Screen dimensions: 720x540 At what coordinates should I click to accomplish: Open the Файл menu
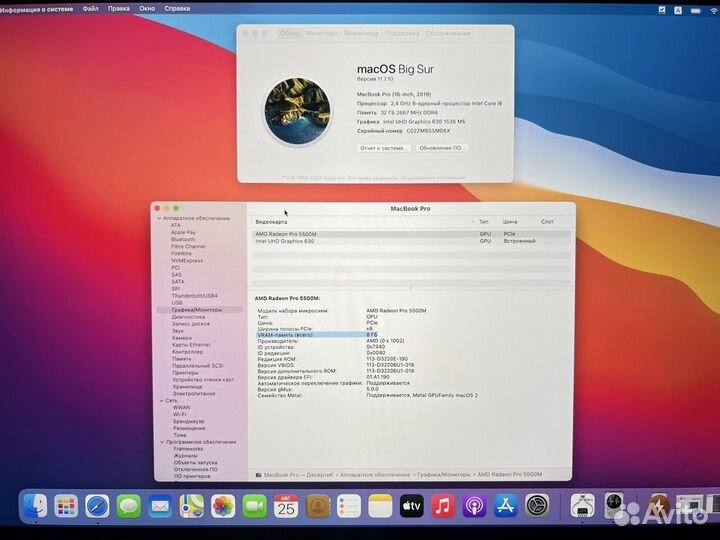tap(90, 9)
